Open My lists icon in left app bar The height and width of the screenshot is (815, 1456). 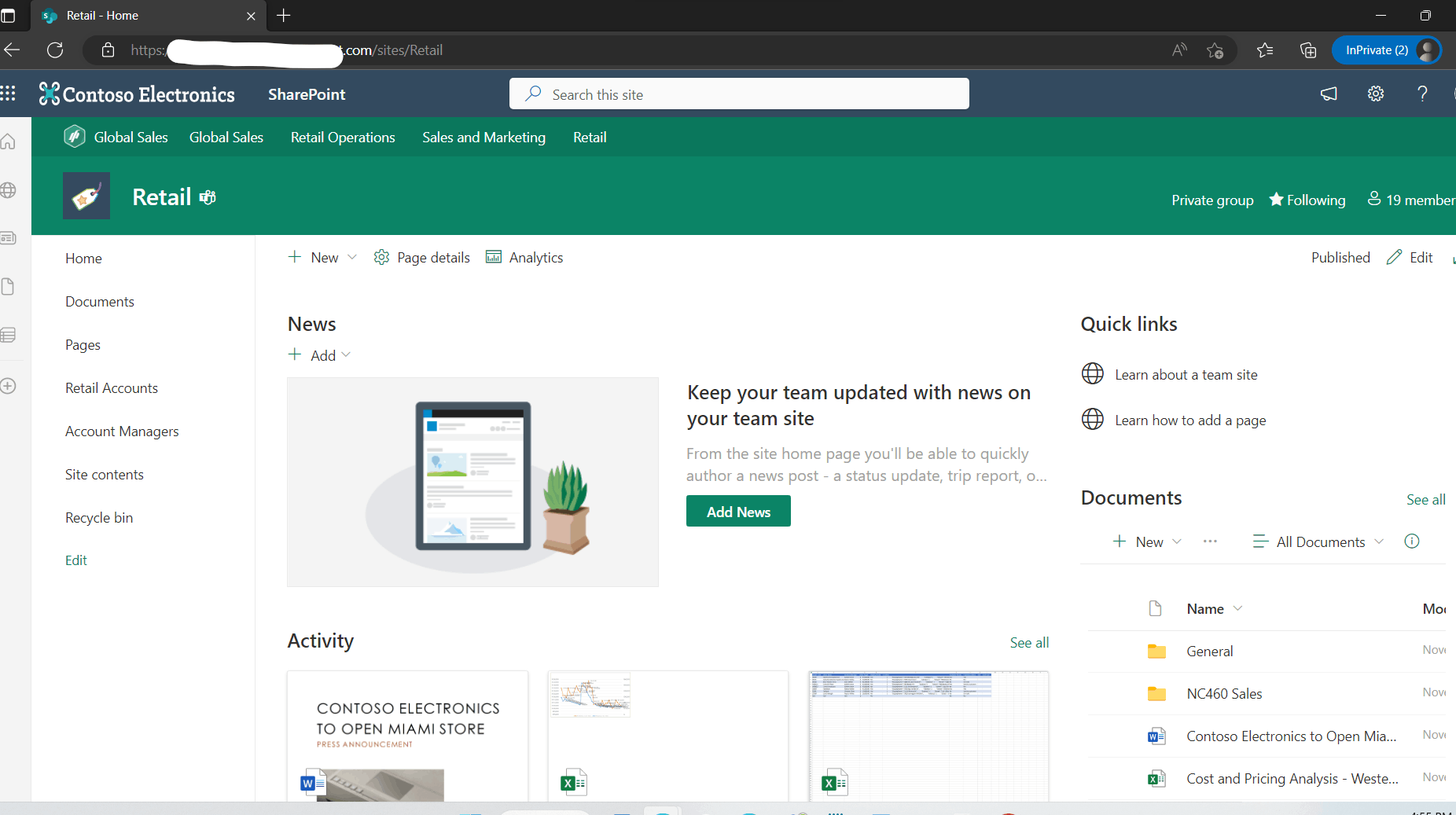point(8,336)
